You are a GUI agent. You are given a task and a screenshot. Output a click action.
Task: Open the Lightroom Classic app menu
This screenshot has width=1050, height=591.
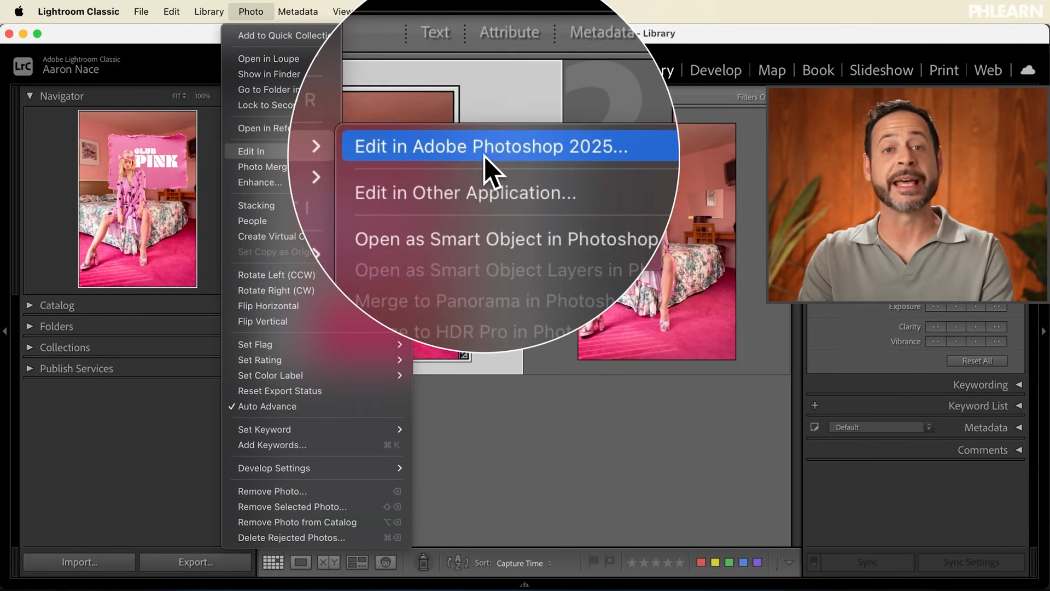78,11
